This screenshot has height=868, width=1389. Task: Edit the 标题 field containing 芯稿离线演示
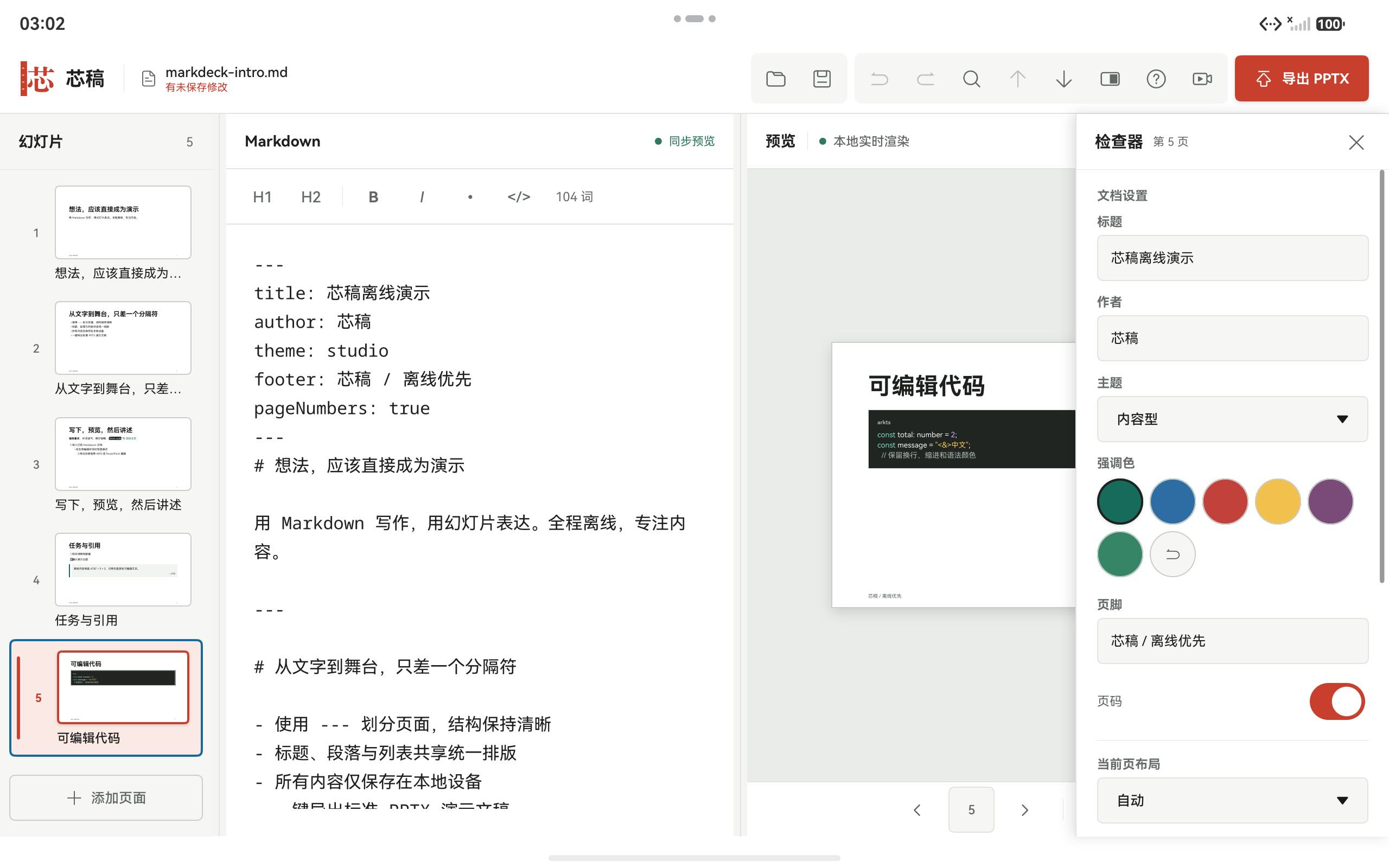click(1232, 258)
